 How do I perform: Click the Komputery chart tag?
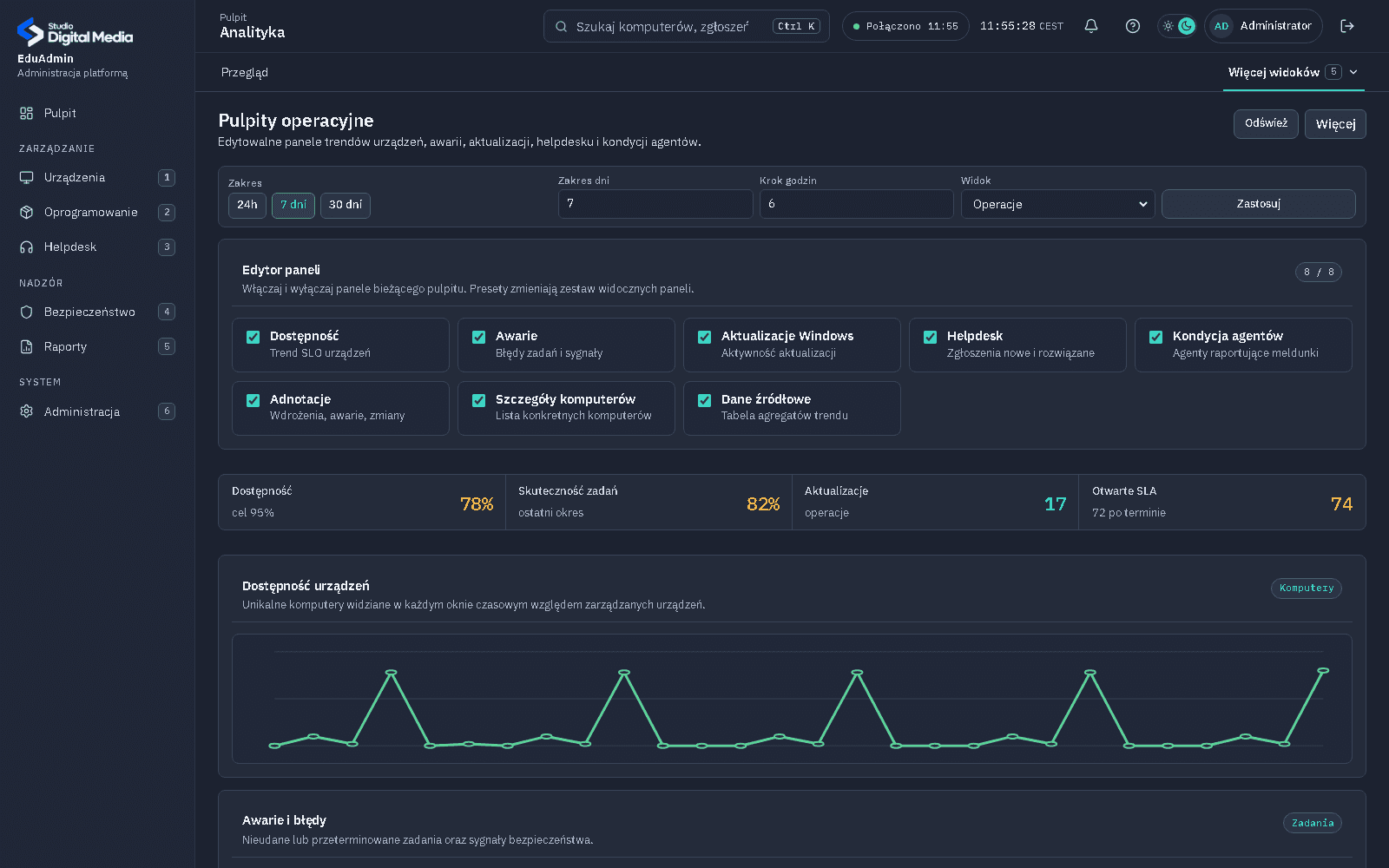pyautogui.click(x=1307, y=588)
